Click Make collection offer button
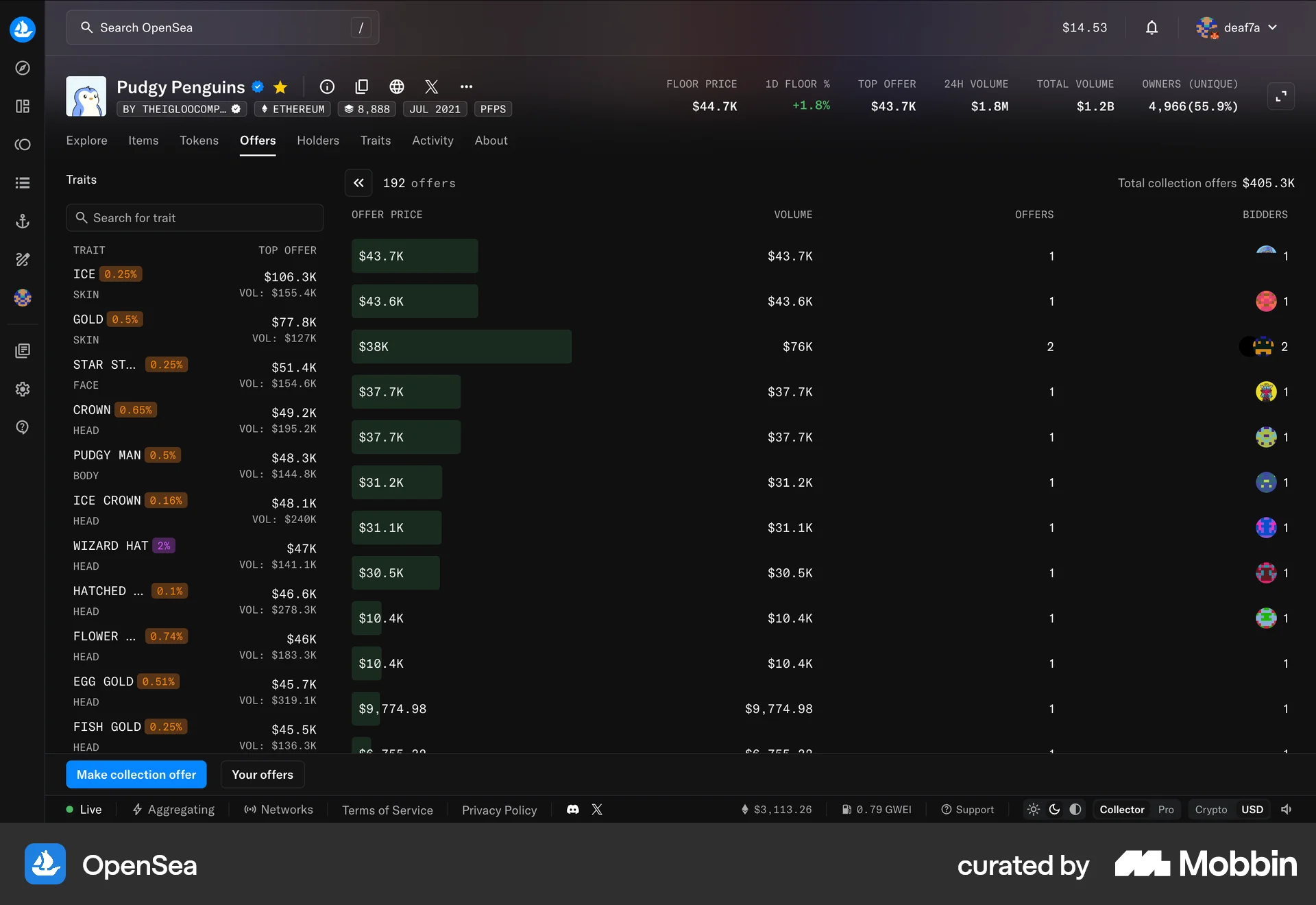Image resolution: width=1316 pixels, height=905 pixels. (x=136, y=774)
